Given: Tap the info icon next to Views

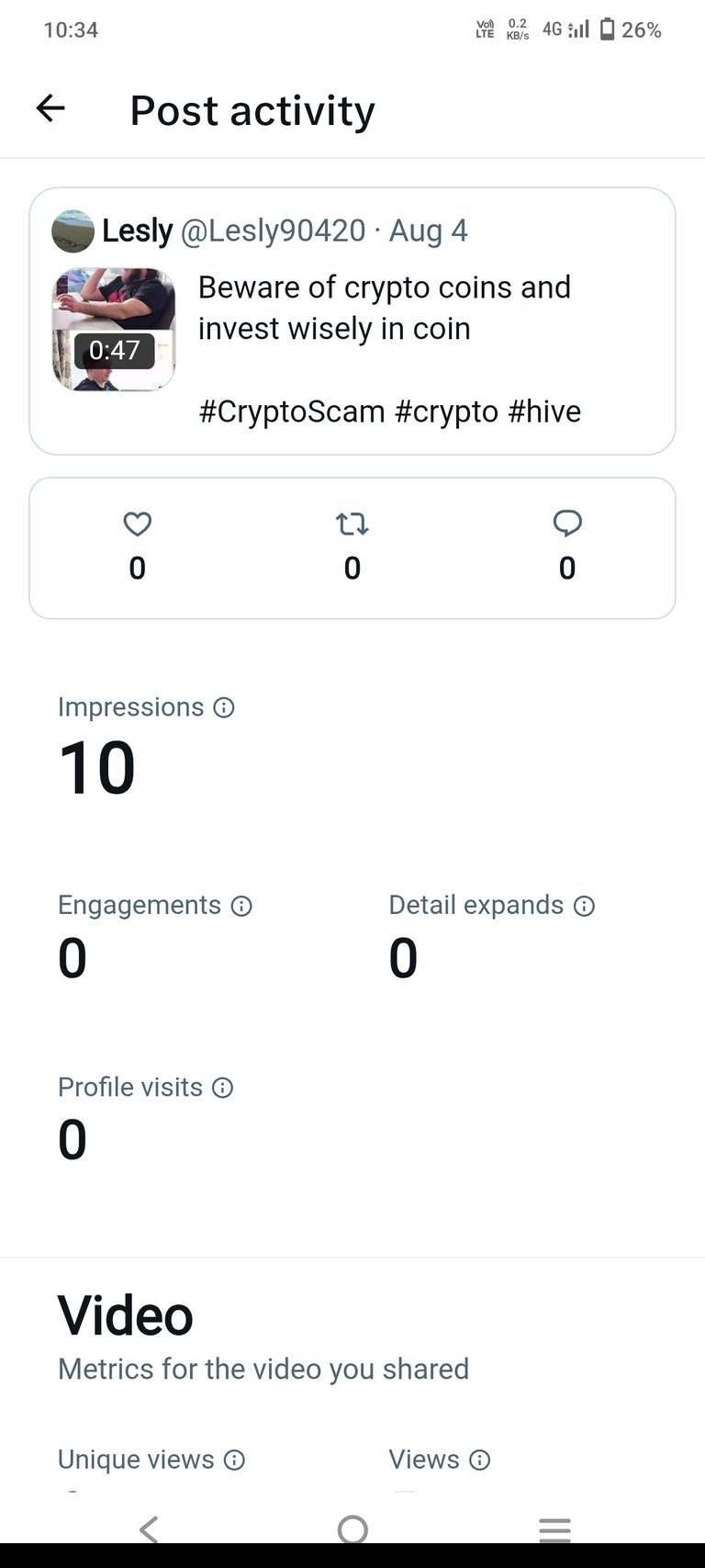Looking at the screenshot, I should [480, 1460].
